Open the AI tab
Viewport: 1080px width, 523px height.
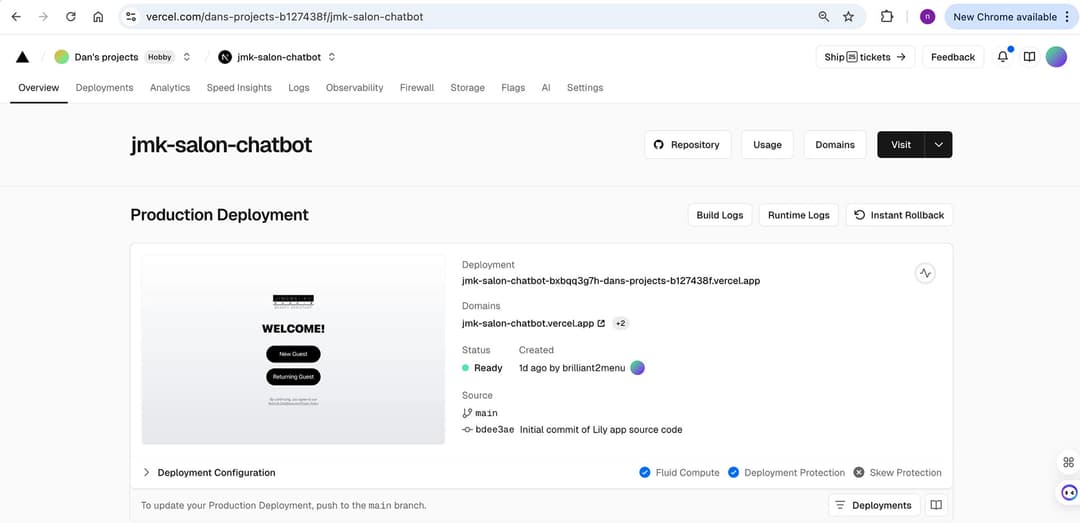(546, 88)
